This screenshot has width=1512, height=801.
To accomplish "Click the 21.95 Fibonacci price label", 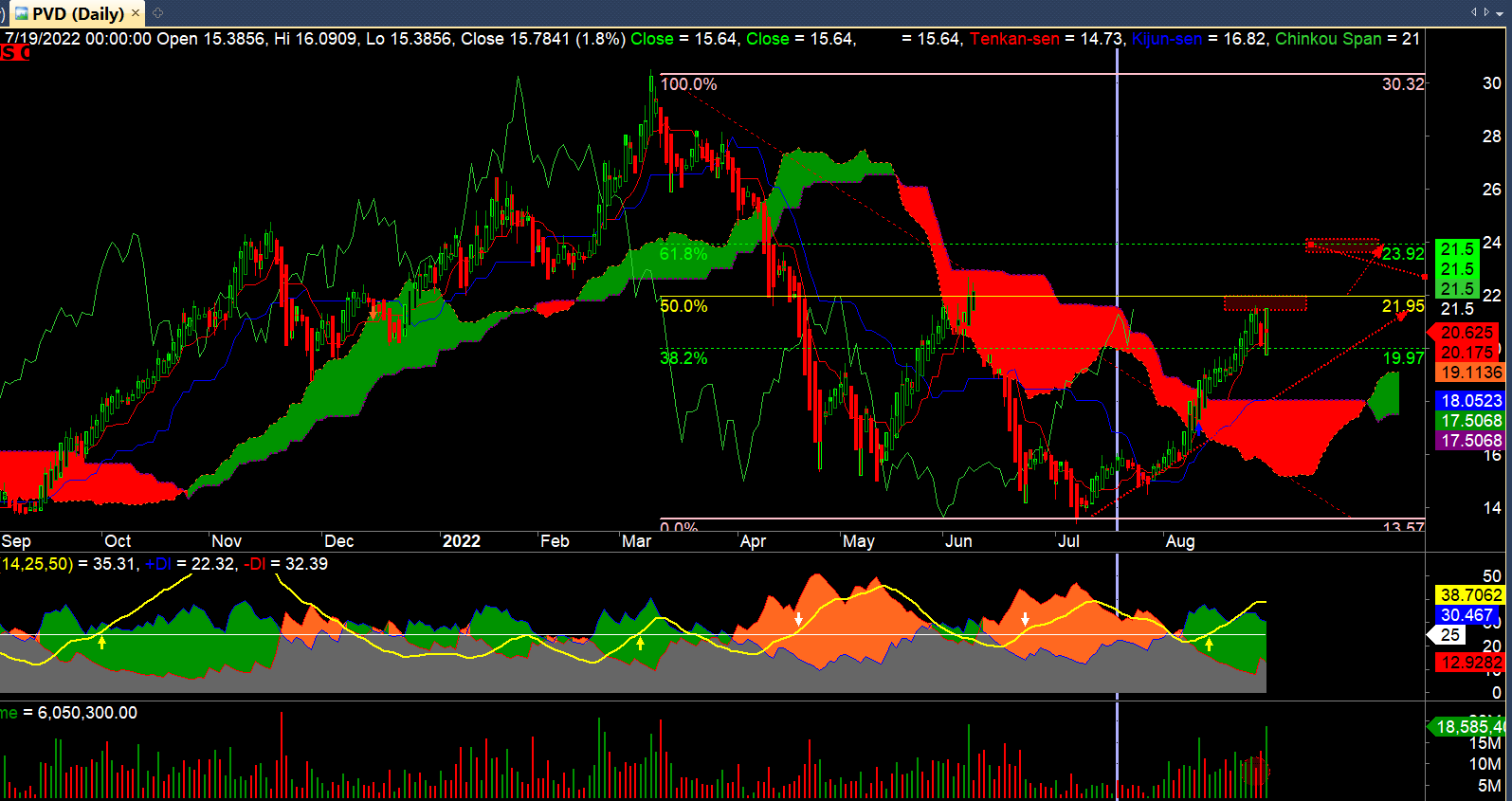I will coord(1403,306).
